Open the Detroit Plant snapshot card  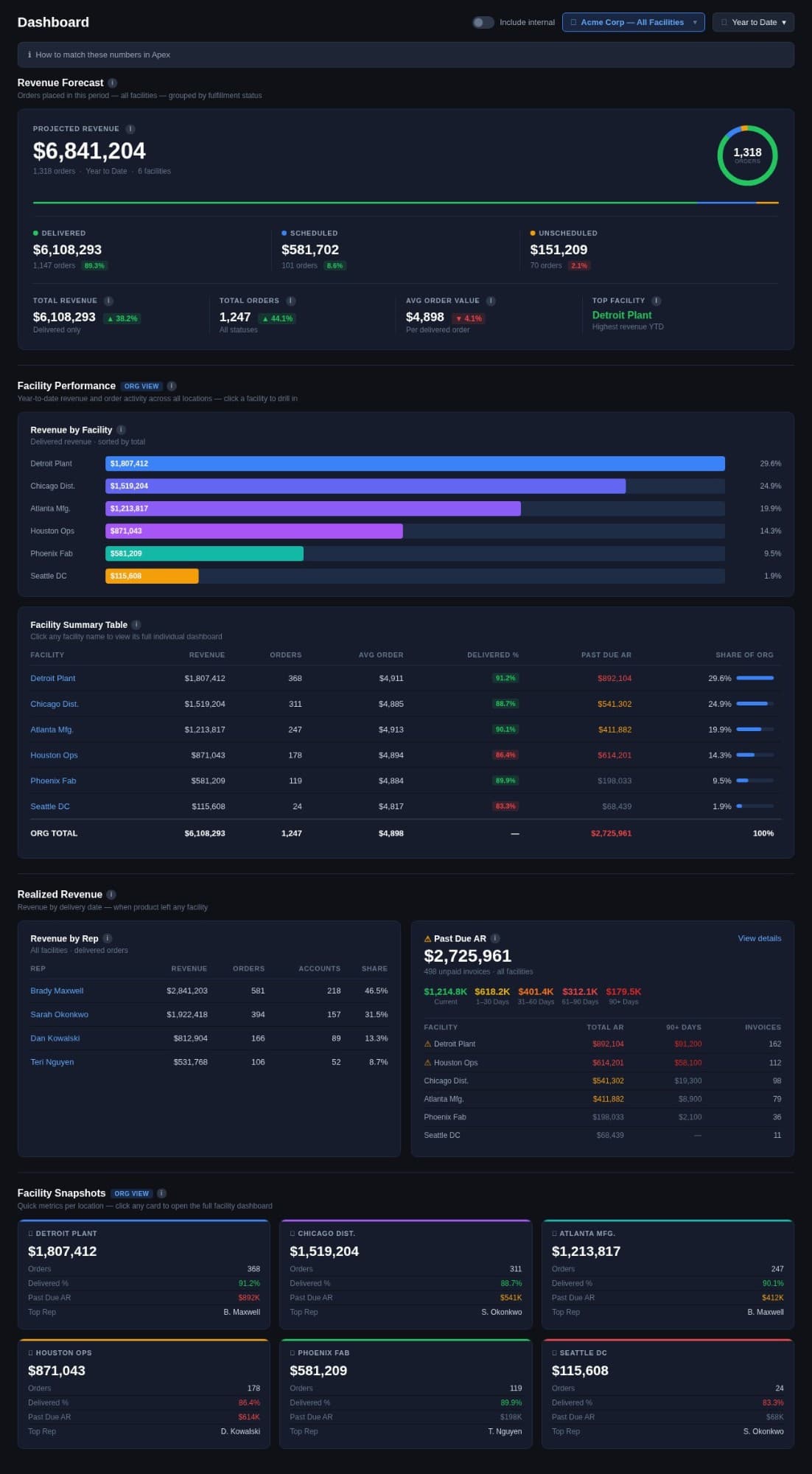[144, 1274]
